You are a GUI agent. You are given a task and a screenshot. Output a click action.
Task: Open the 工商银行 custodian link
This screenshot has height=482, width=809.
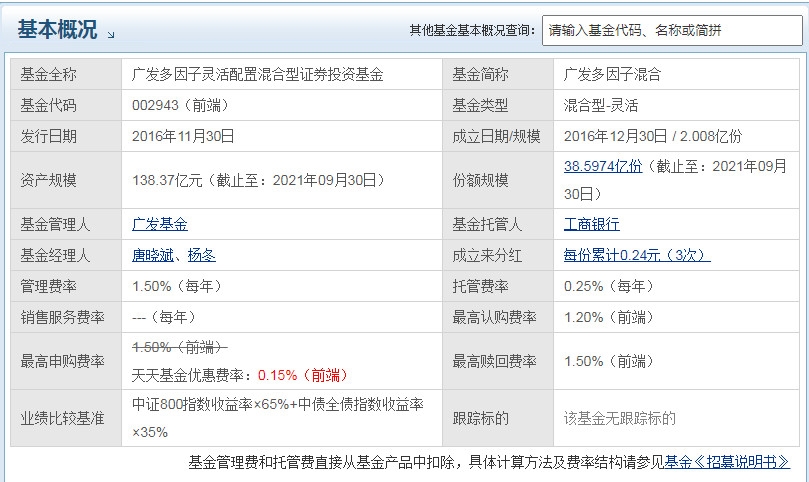pos(592,224)
